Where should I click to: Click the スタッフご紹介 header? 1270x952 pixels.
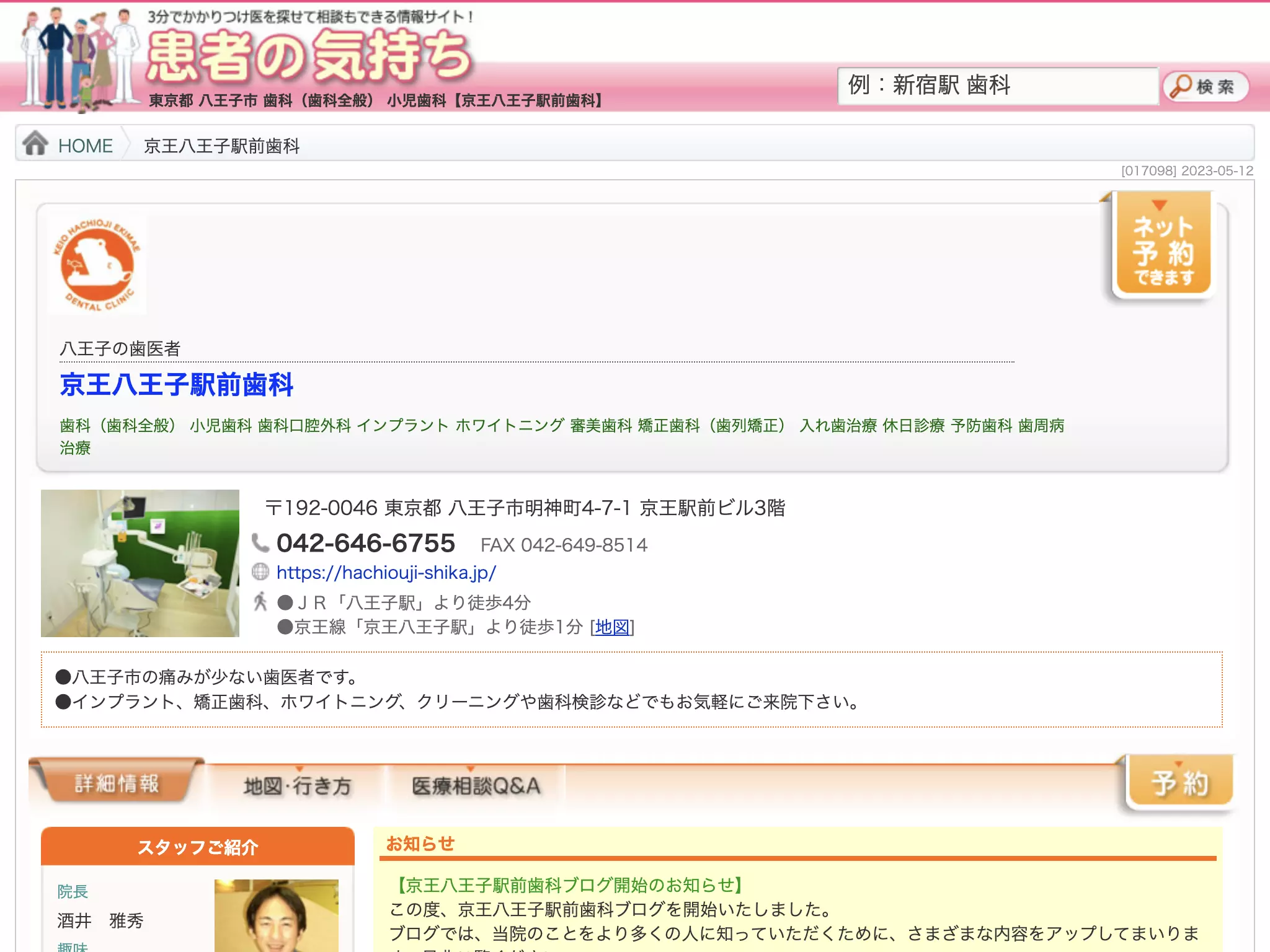(198, 847)
